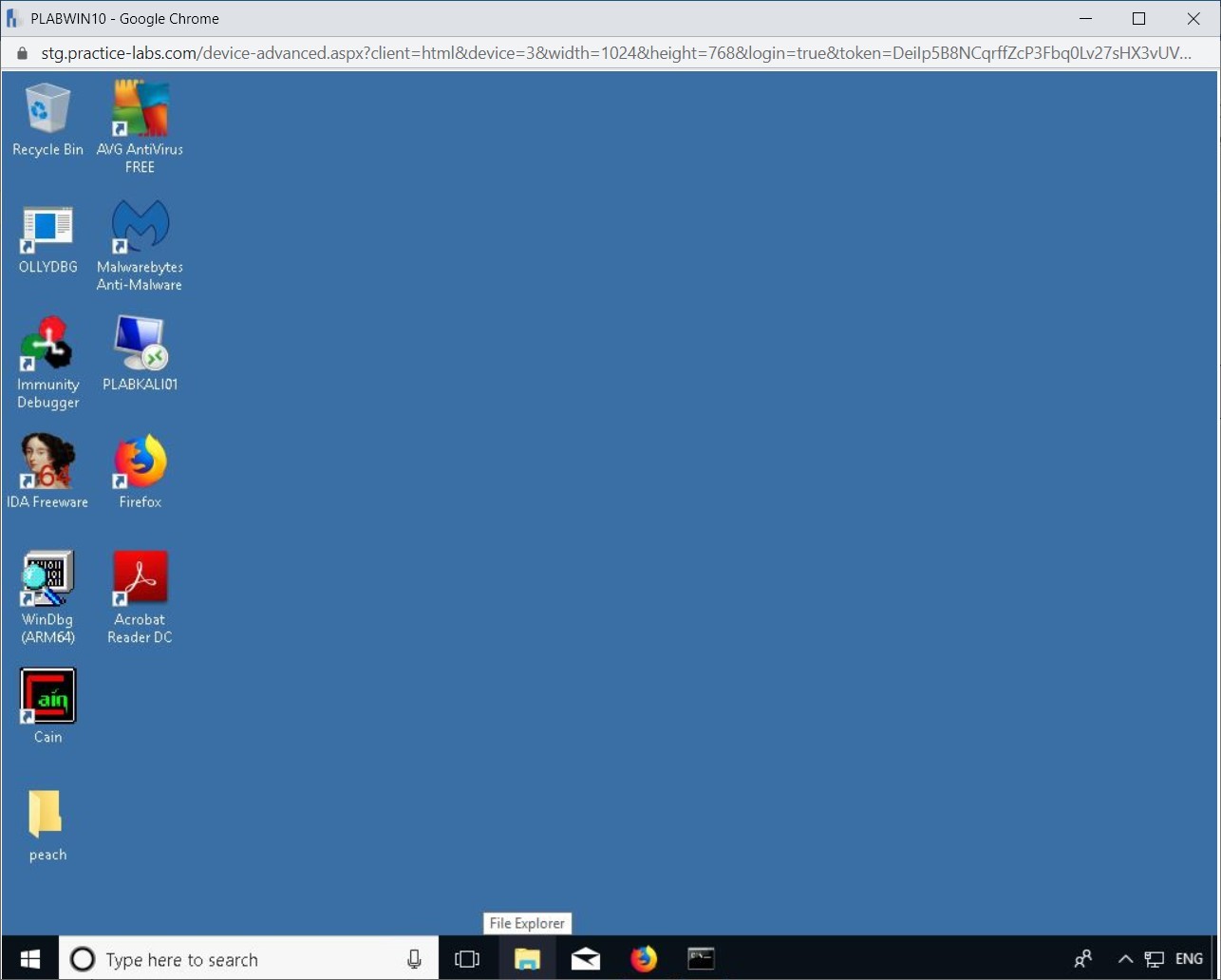The width and height of the screenshot is (1221, 980).
Task: Select the WinDbg (ARM64) shortcut
Action: pos(47,579)
